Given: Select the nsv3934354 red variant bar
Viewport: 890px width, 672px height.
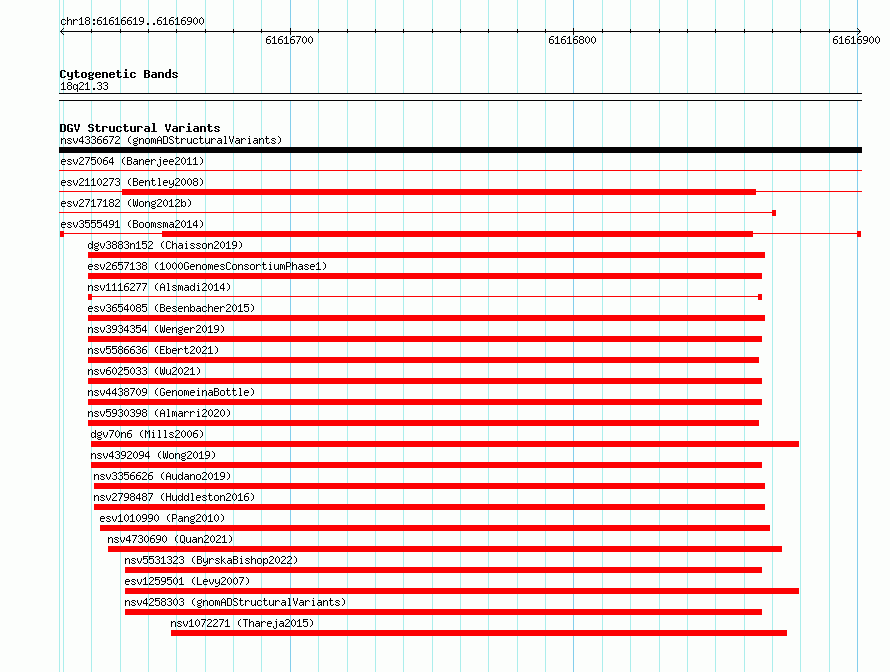Looking at the screenshot, I should [425, 339].
